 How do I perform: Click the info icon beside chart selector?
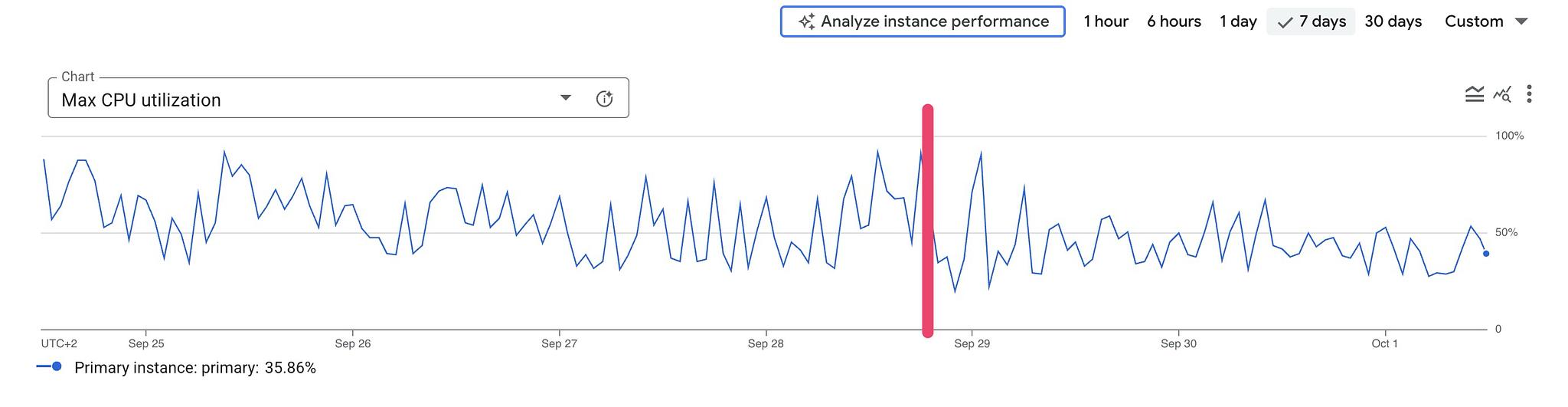click(x=604, y=99)
